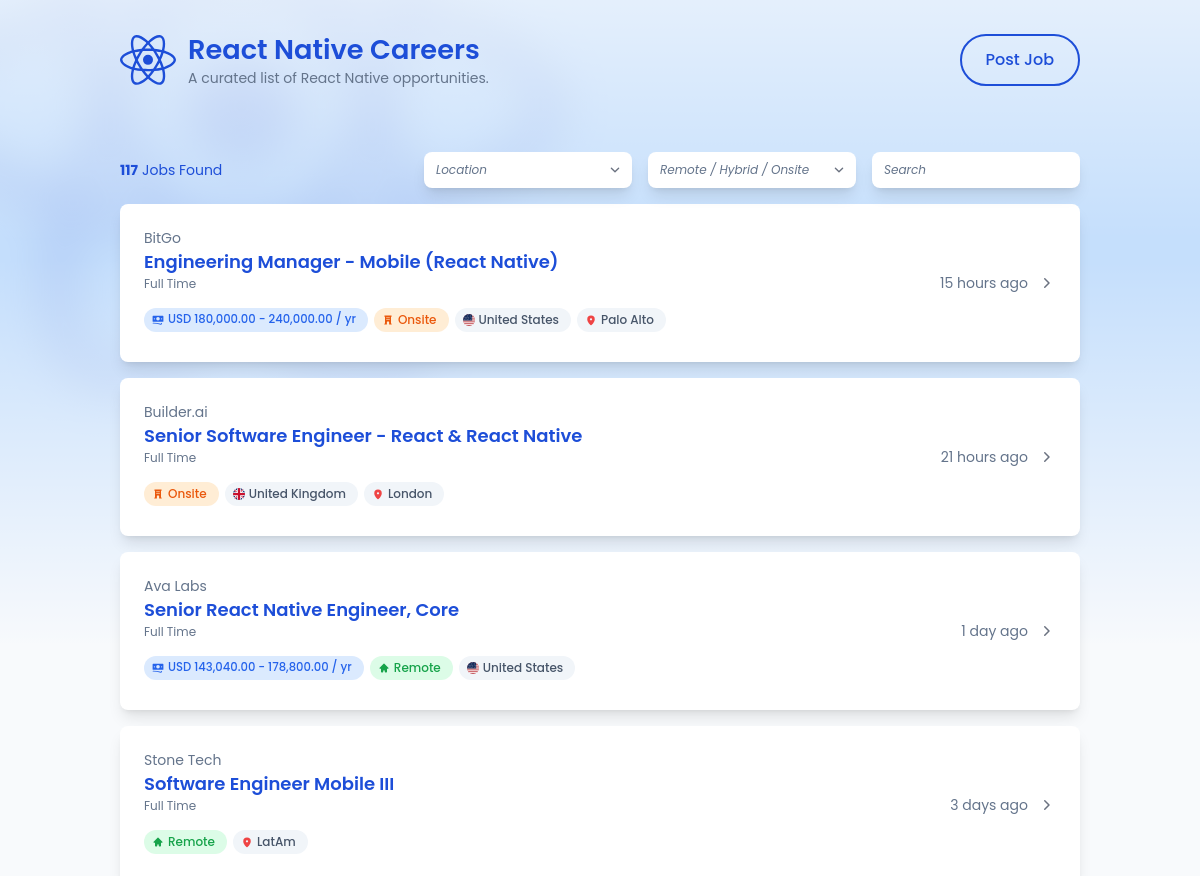
Task: Click the Onsite tag on Builder.ai job
Action: coord(181,494)
